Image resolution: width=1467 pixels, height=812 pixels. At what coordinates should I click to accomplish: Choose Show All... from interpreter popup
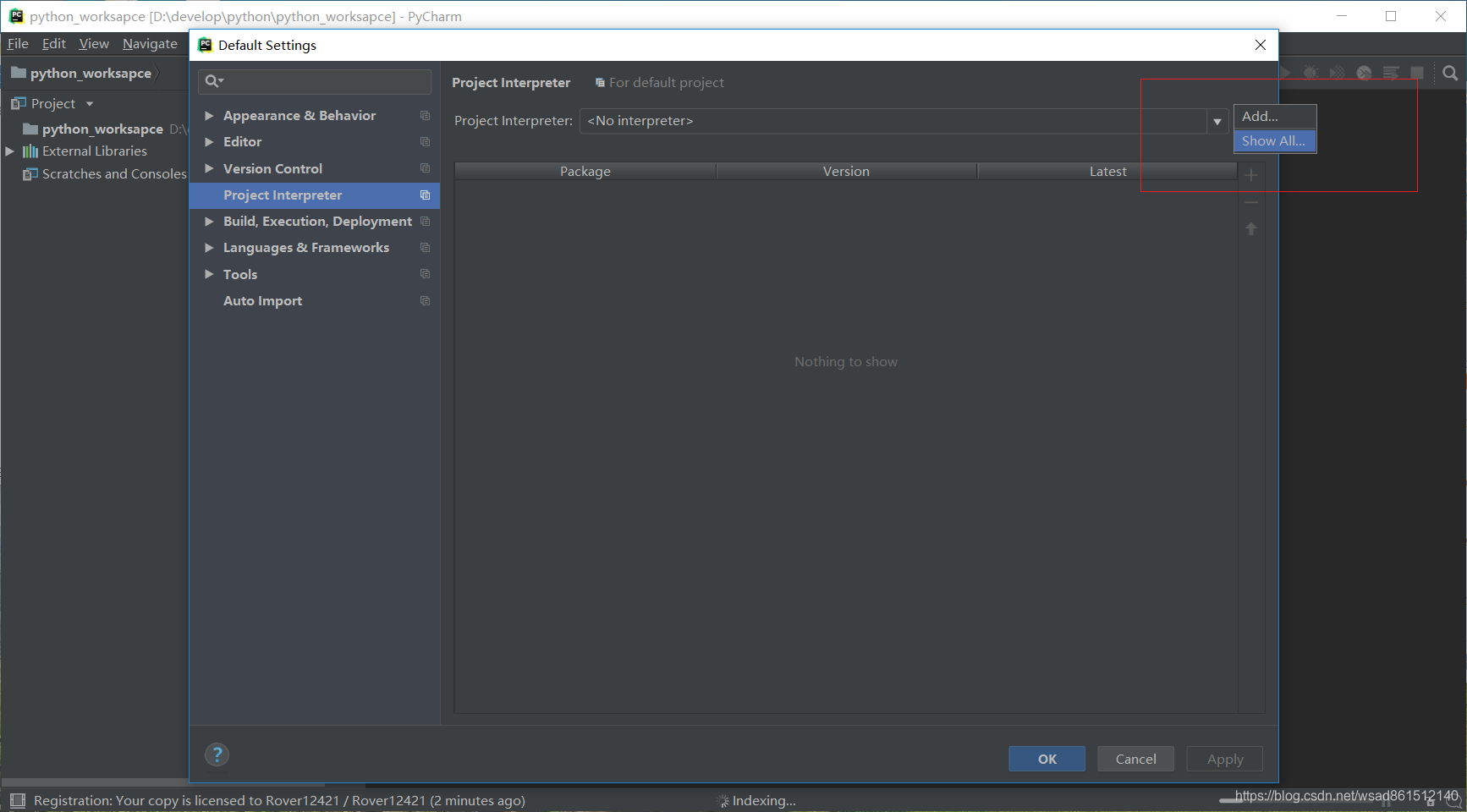1275,141
